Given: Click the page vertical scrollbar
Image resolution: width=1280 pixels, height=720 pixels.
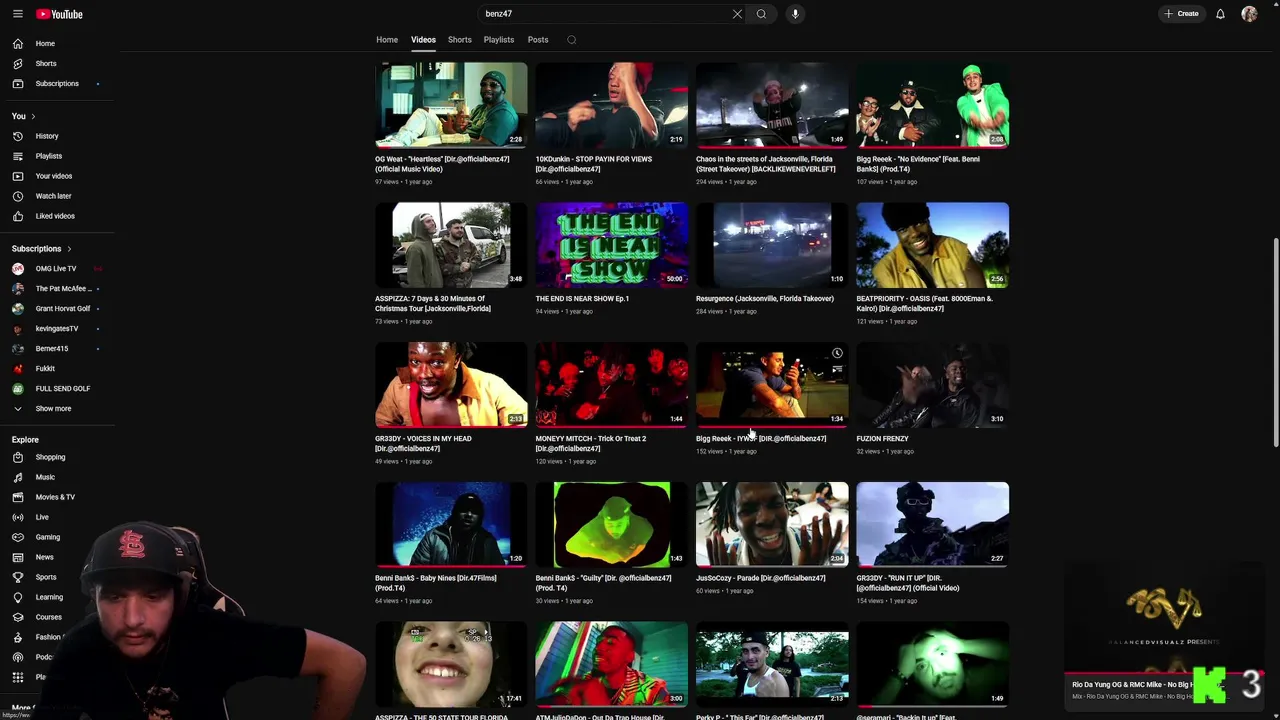Looking at the screenshot, I should pos(1275,343).
